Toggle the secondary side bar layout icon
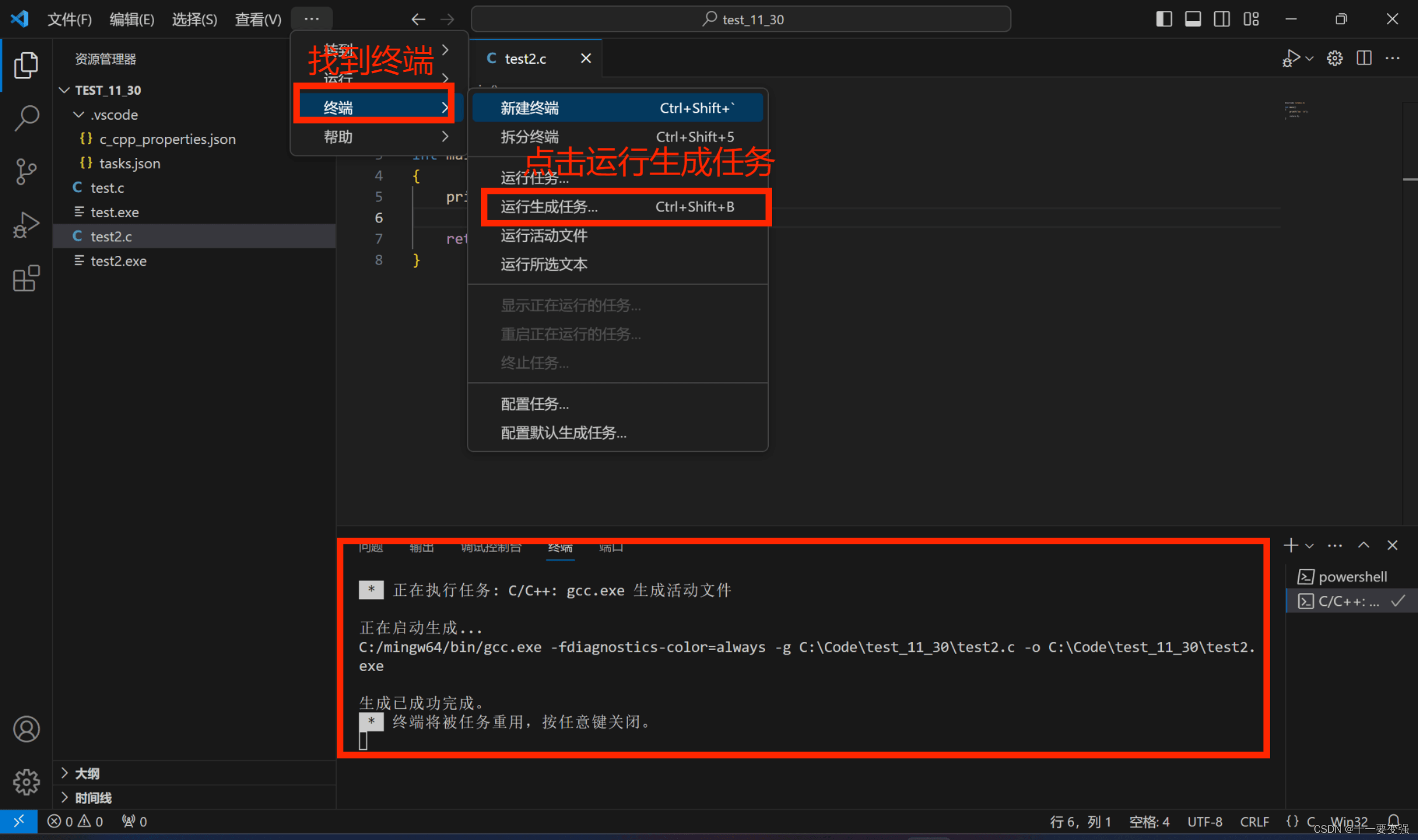 (x=1221, y=19)
